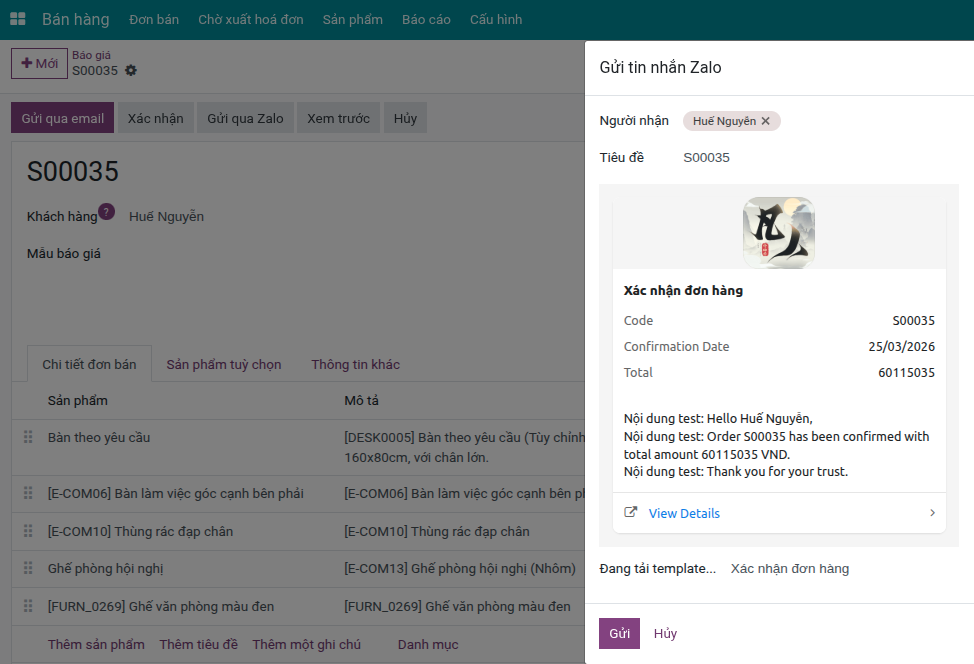Click the Gửi qua email button

point(63,118)
